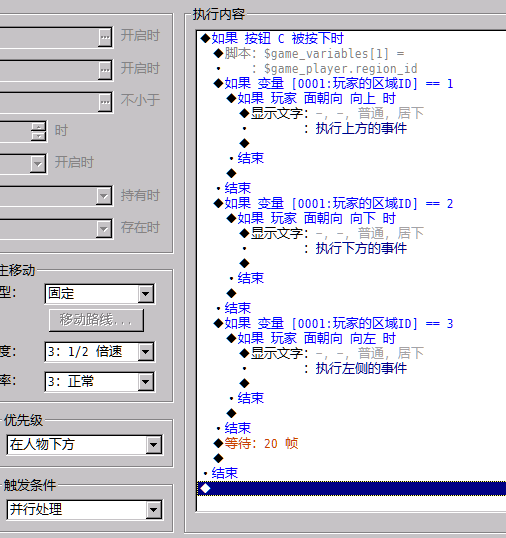Screen dimensions: 506x538
Task: Click the 移动路线... button
Action: pyautogui.click(x=96, y=320)
